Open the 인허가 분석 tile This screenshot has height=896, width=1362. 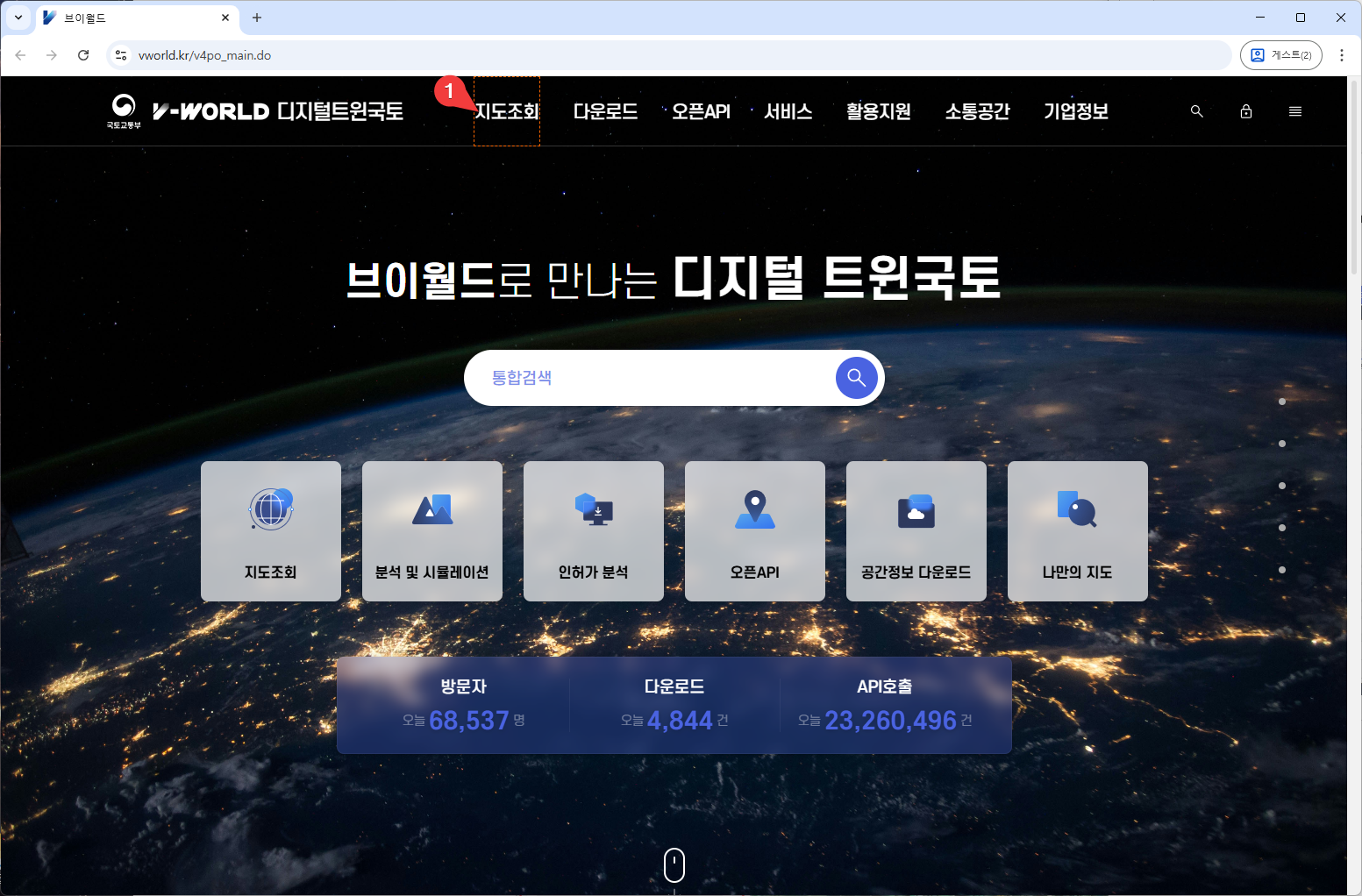(593, 531)
